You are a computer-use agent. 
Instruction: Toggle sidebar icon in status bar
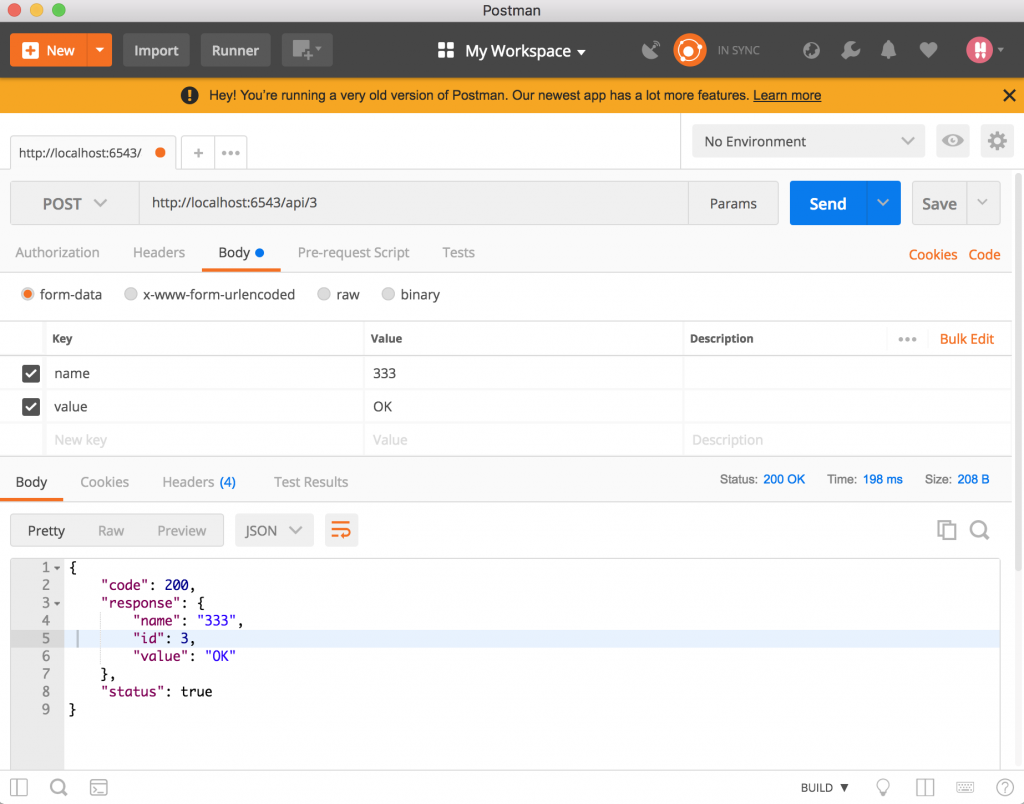[x=19, y=788]
